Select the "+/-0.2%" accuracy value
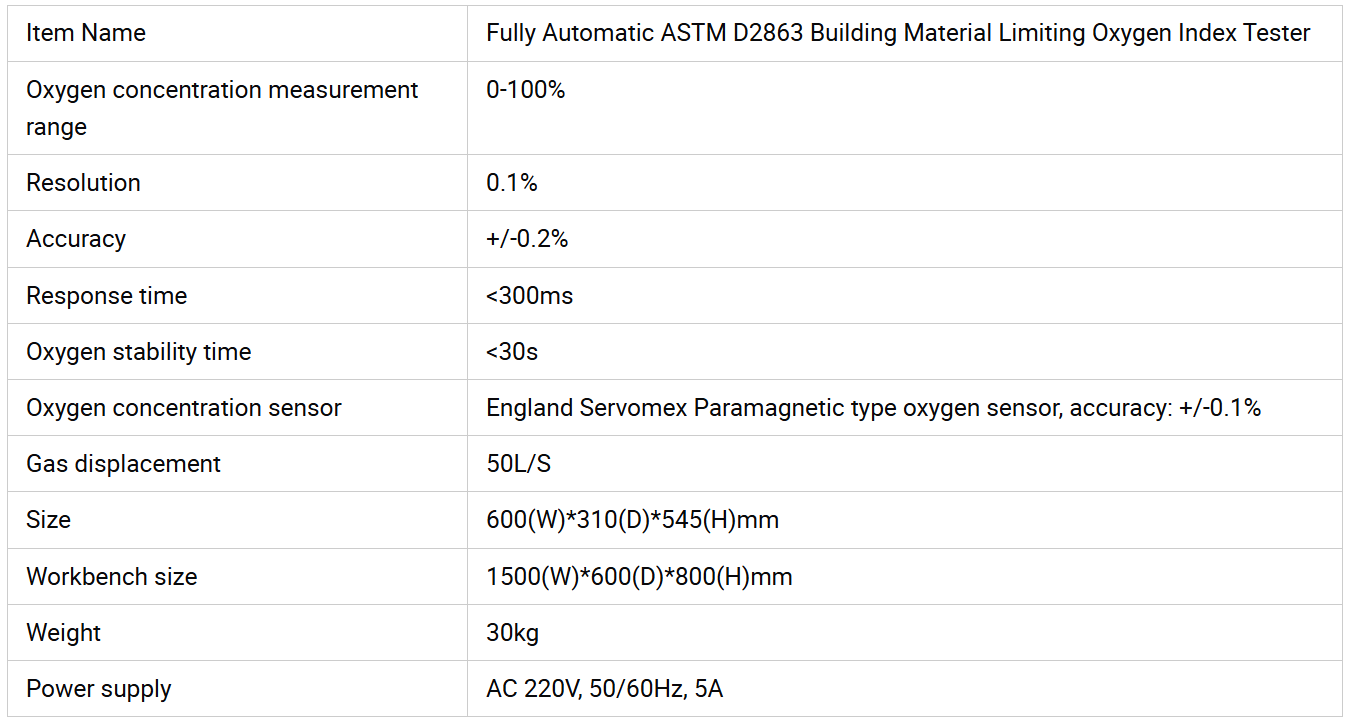This screenshot has width=1350, height=724. (x=527, y=239)
